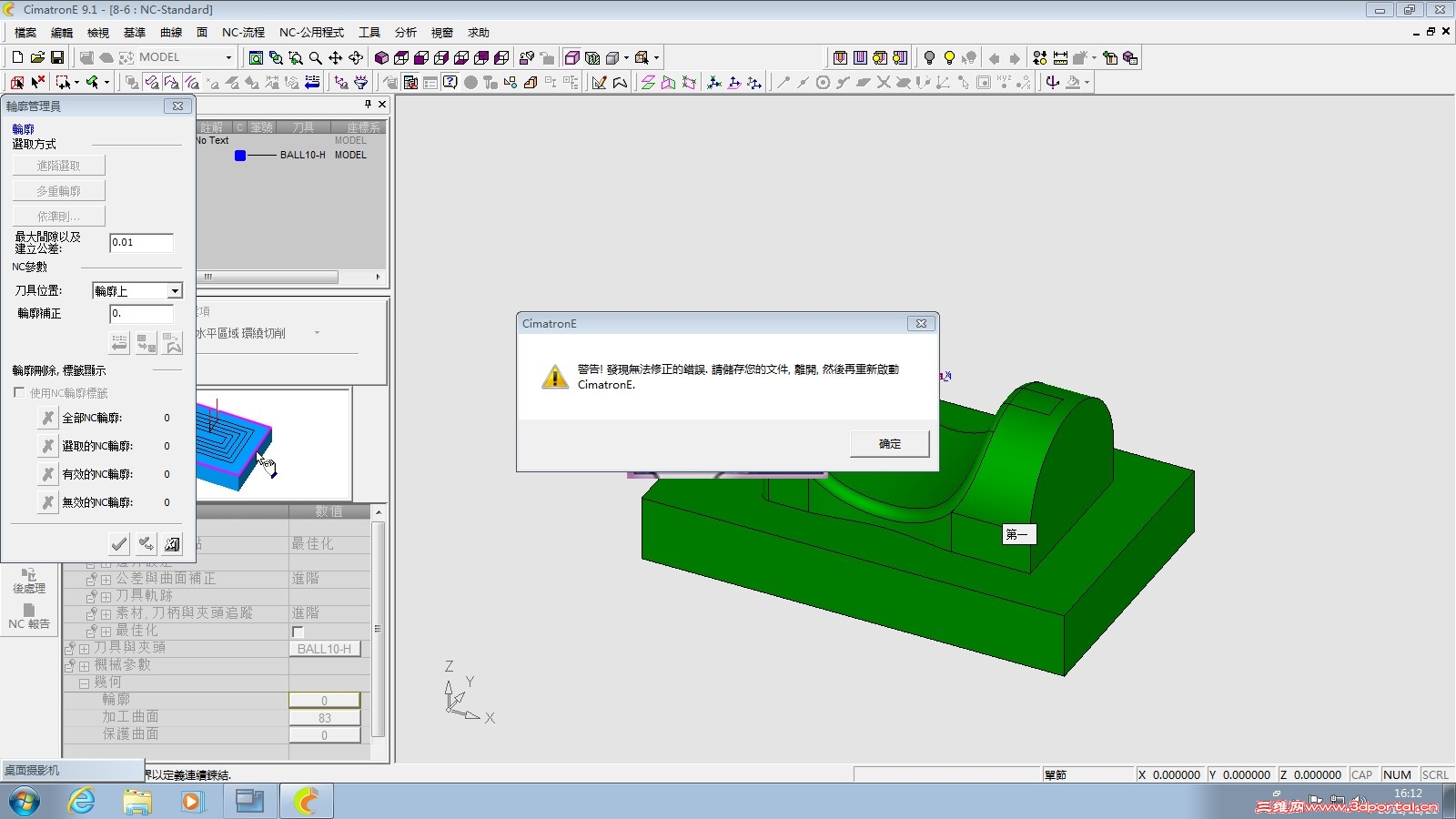Click the 輪廓 value 0 button

(325, 701)
